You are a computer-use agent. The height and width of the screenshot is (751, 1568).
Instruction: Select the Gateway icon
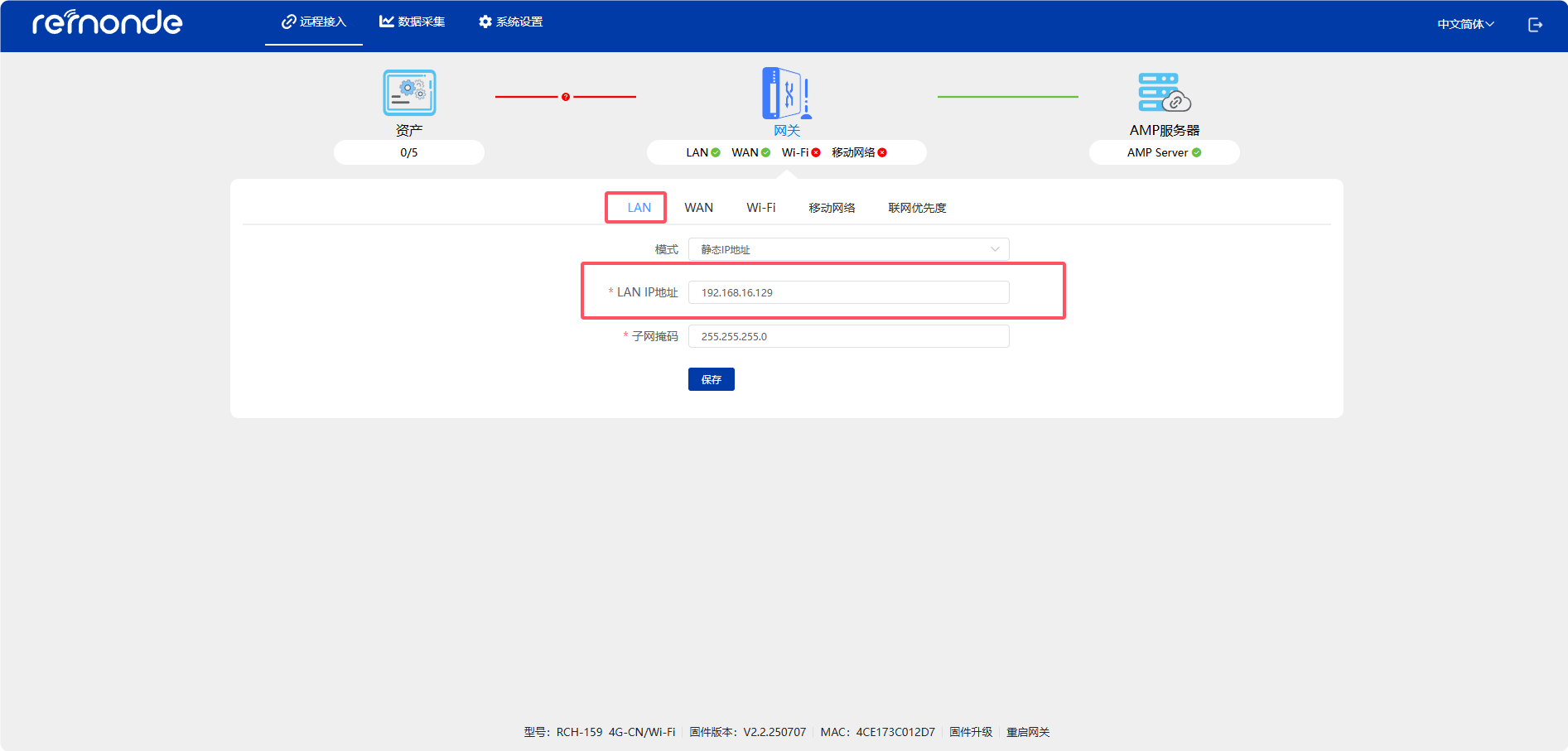(786, 94)
